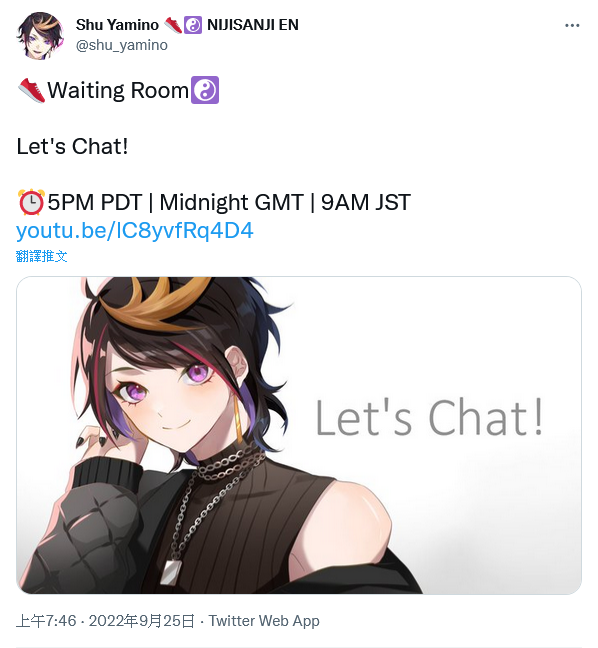Open the youtu.be/lC8yvfRq4D4 link
This screenshot has height=648, width=598.
(134, 231)
